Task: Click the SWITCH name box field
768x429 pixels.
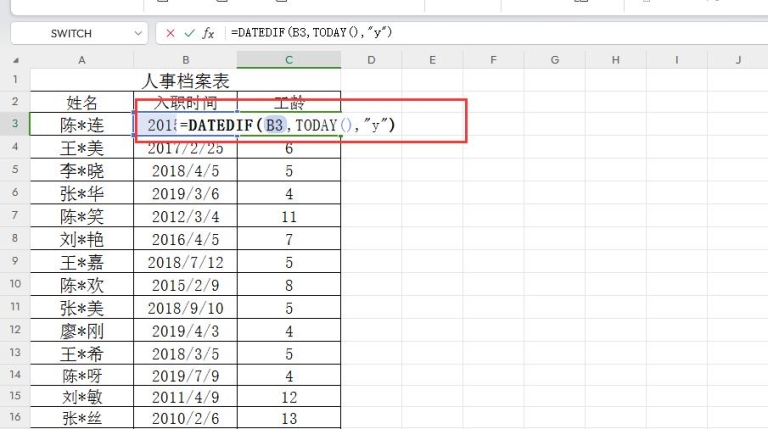Action: [70, 34]
